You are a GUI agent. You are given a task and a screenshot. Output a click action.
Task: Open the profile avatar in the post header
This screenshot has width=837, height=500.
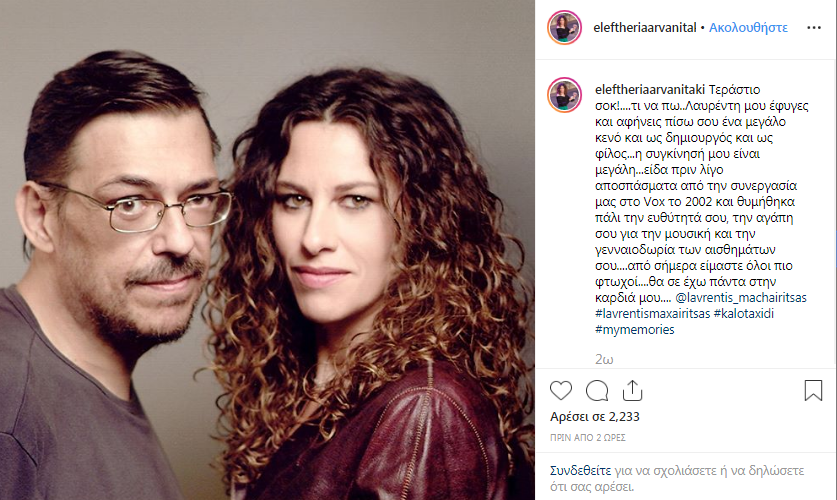564,27
